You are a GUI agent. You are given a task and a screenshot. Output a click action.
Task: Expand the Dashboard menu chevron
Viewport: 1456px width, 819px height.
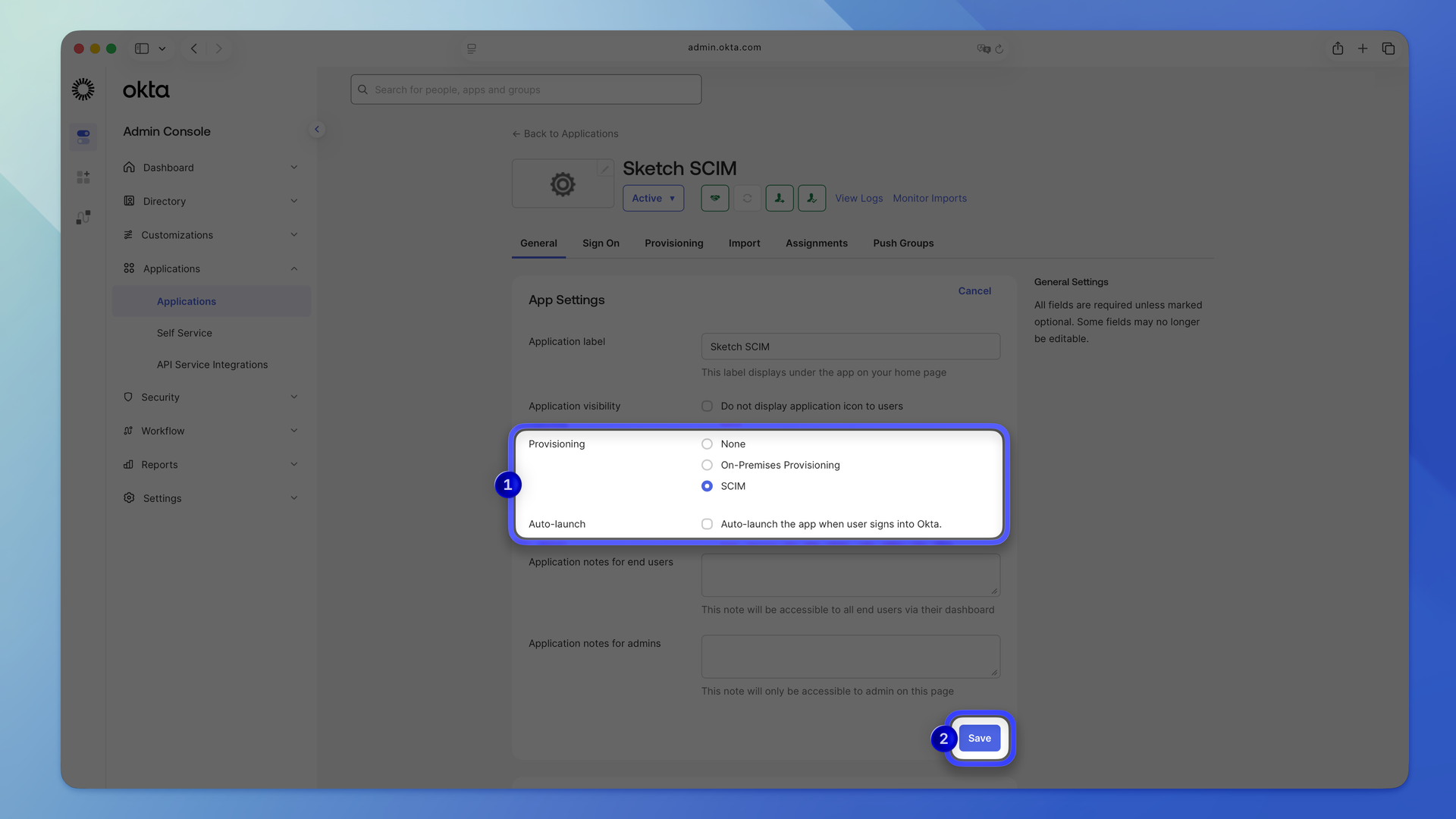(294, 168)
